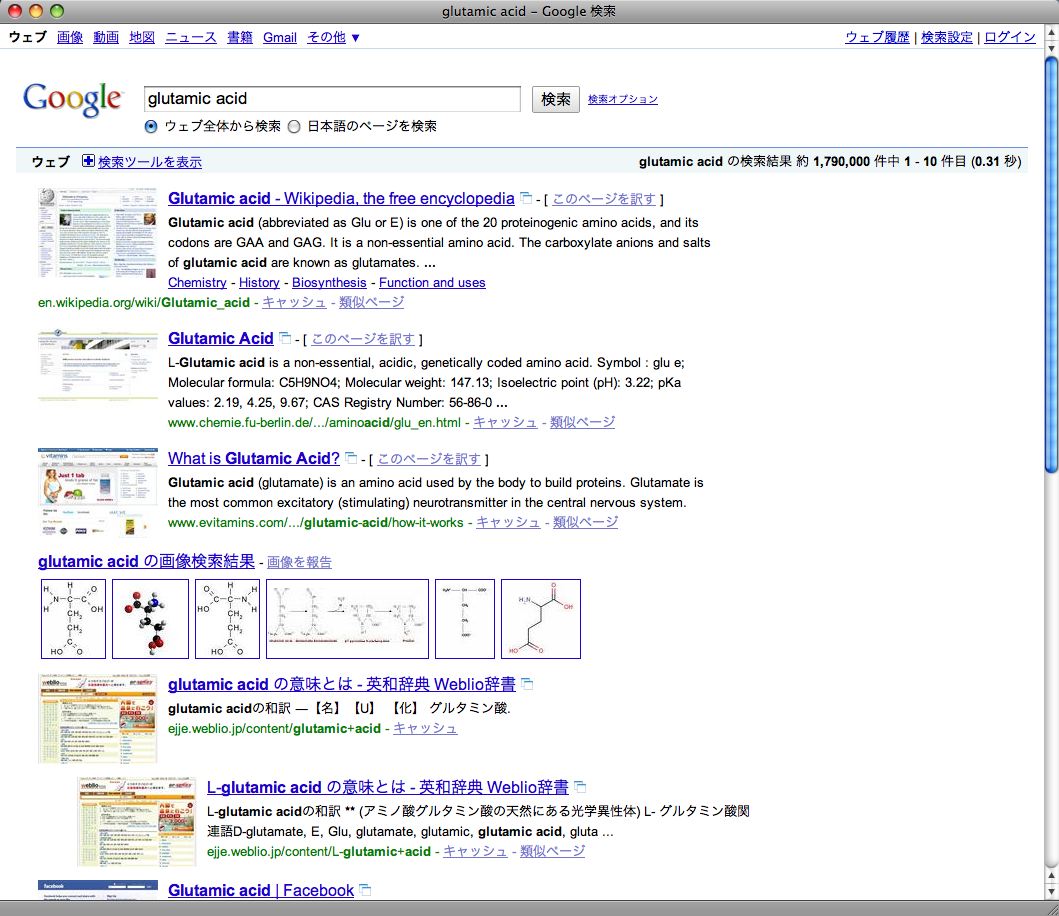Open preview icon beside Glutamic acid Facebook result
1059x916 pixels.
click(365, 890)
